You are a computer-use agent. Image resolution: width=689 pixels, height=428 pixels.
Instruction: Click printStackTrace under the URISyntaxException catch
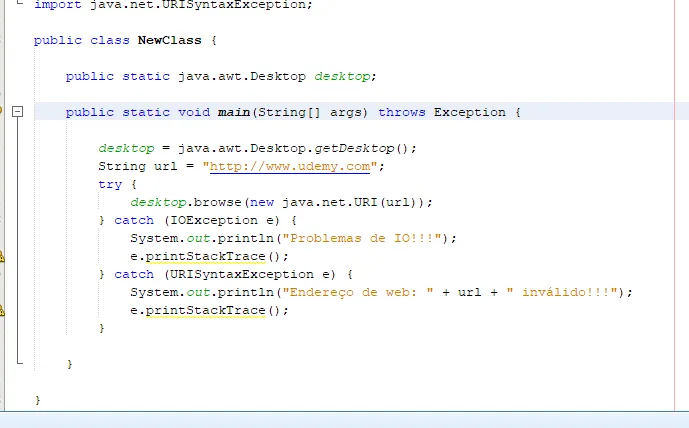click(x=206, y=311)
